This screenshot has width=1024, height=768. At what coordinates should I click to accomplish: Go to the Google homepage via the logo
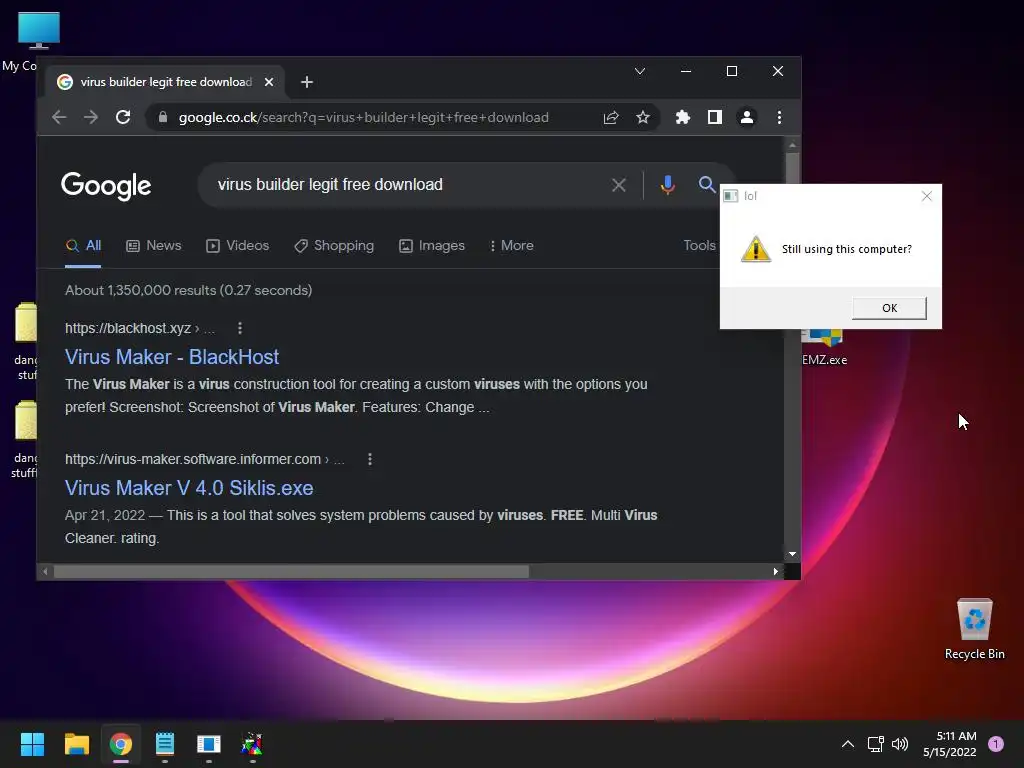tap(106, 186)
